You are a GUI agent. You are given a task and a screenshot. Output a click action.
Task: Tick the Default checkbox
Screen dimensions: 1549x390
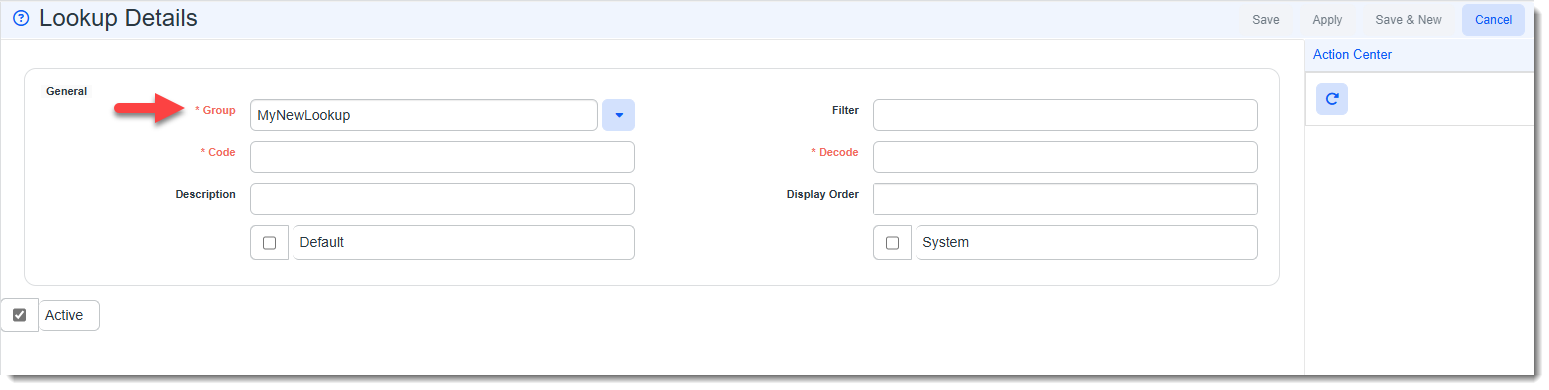[269, 242]
